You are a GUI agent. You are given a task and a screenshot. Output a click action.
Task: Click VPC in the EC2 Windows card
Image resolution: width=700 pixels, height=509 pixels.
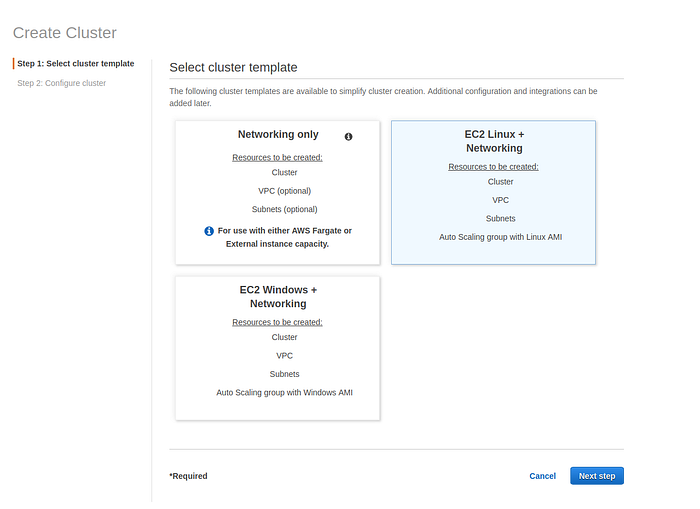point(284,356)
